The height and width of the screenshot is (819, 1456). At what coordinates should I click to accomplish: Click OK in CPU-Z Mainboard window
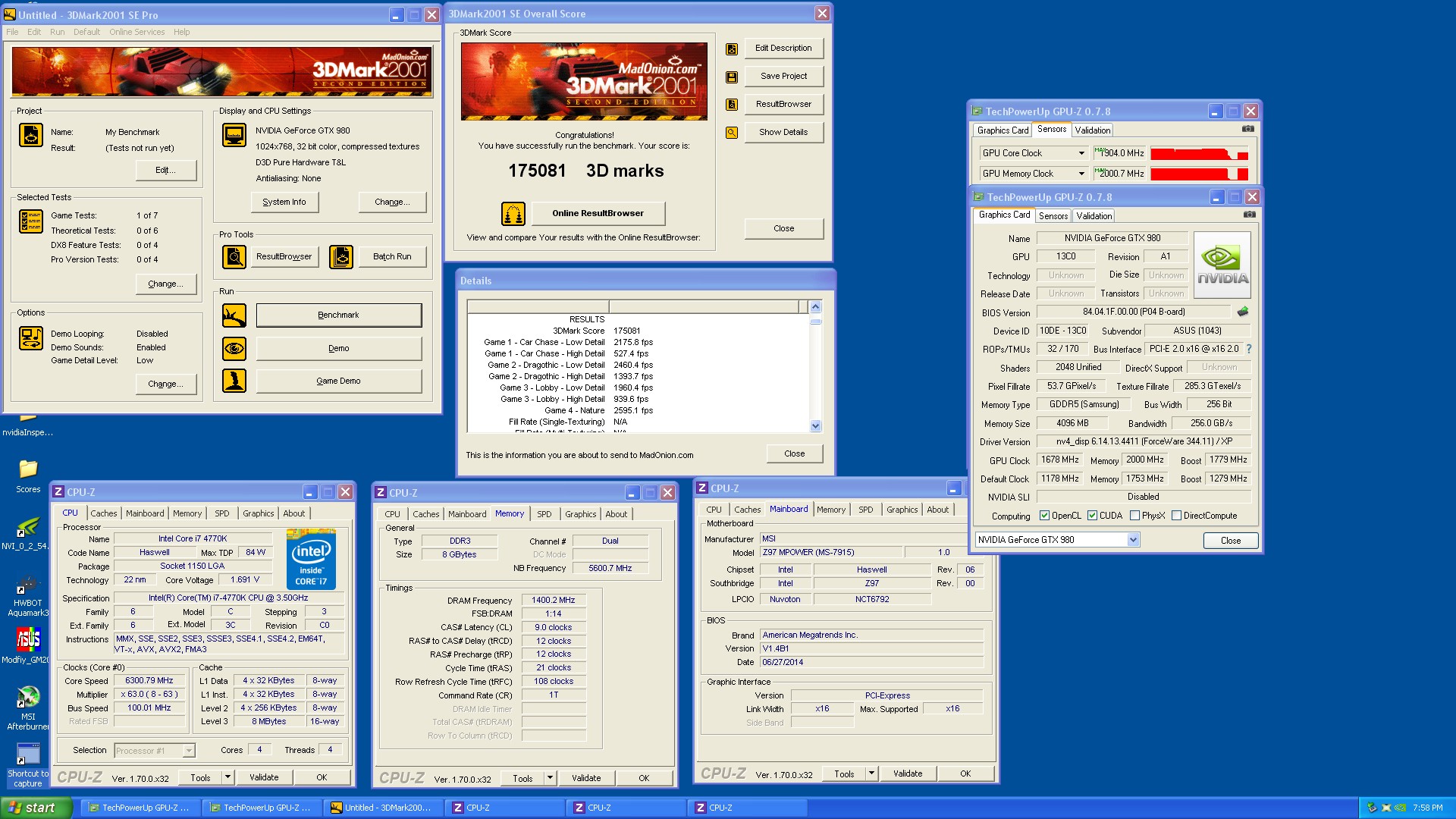coord(965,773)
